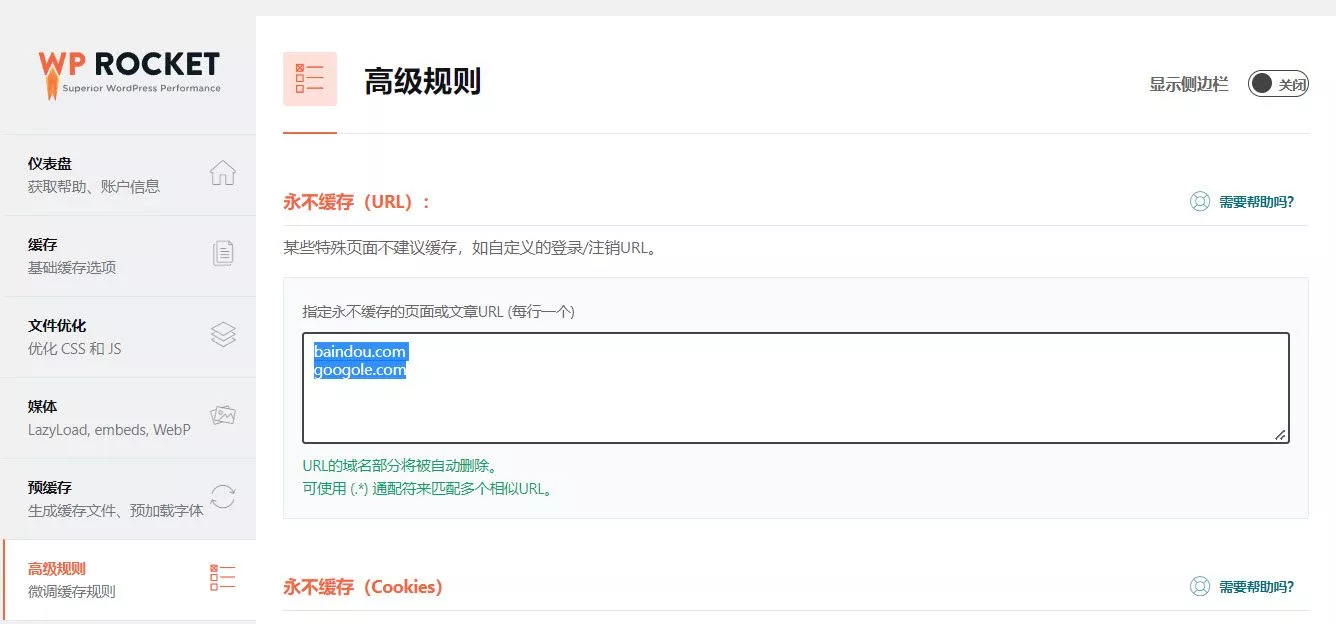
Task: Click 需要帮助吗? link for URL section
Action: click(1256, 202)
